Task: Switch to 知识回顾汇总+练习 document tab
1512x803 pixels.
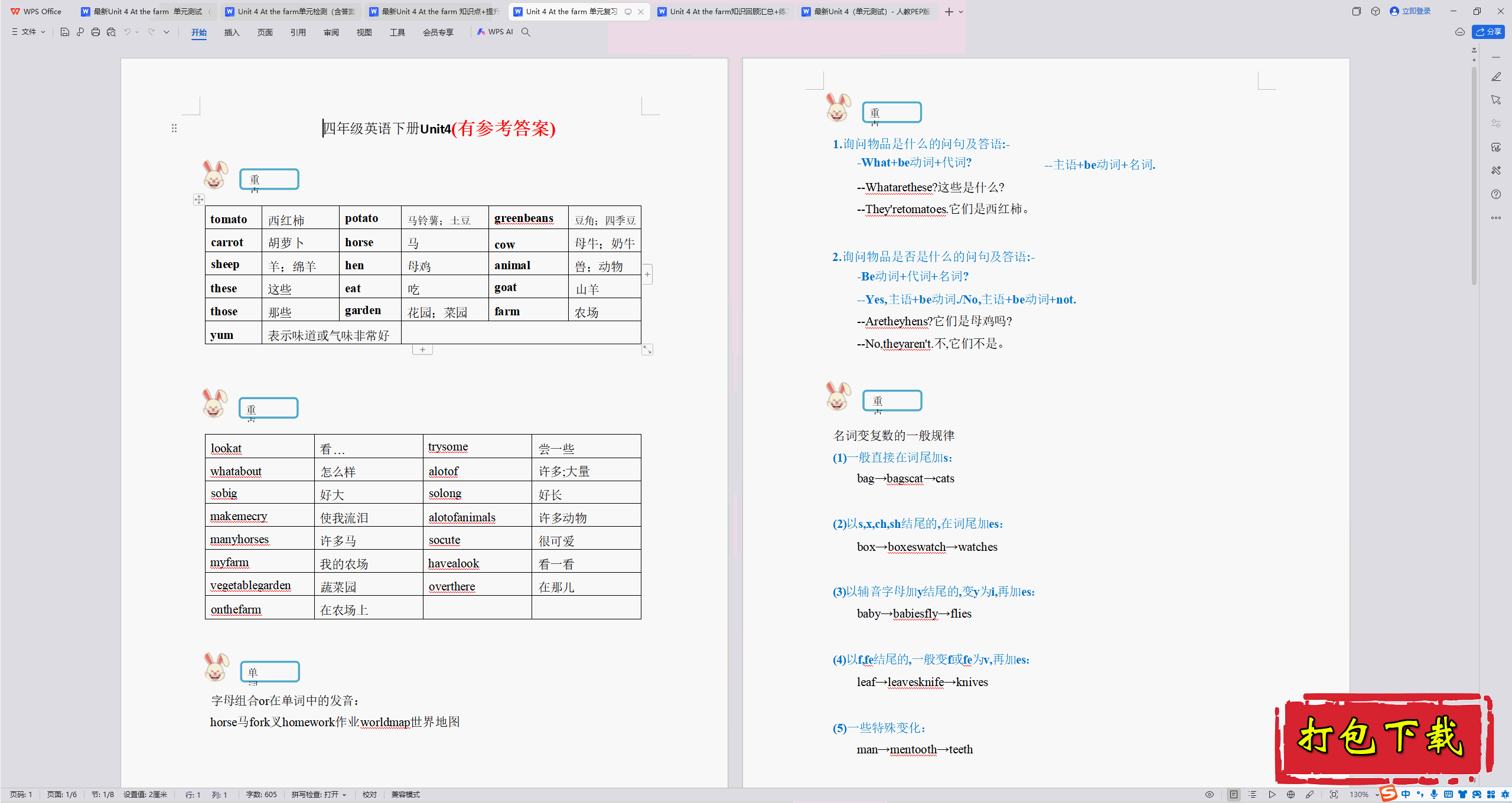Action: (x=723, y=11)
